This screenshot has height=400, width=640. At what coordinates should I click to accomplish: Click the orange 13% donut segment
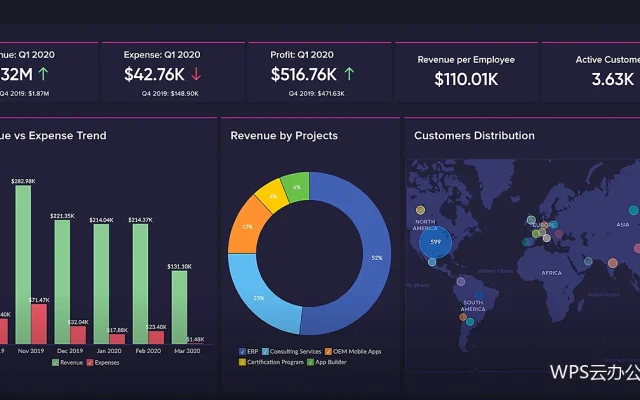pos(247,227)
